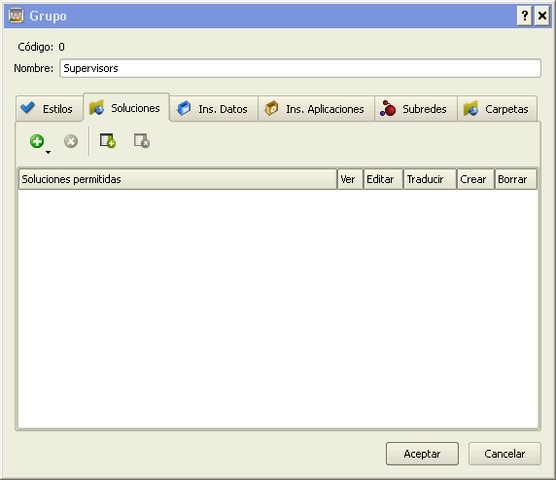Screen dimensions: 556x480
Task: Click the question mark help button
Action: (x=524, y=16)
